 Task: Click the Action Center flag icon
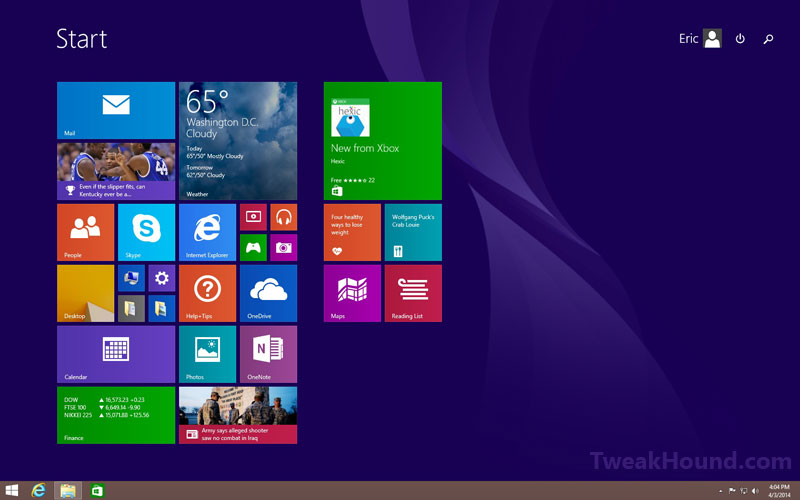[732, 491]
